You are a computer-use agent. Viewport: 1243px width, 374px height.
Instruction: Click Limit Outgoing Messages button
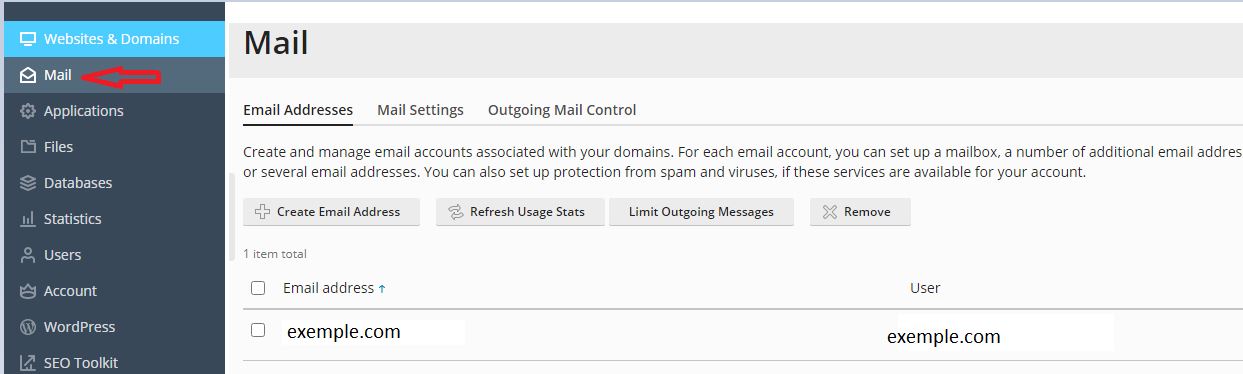click(x=701, y=212)
